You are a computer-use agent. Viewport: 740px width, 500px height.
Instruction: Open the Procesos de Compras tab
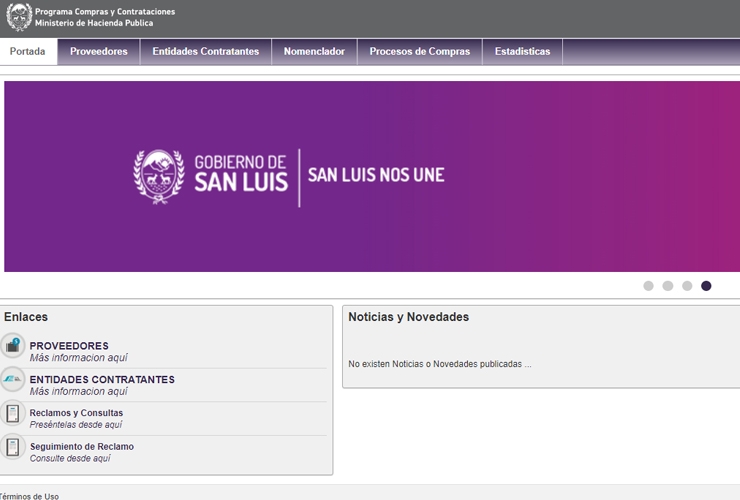pyautogui.click(x=420, y=51)
